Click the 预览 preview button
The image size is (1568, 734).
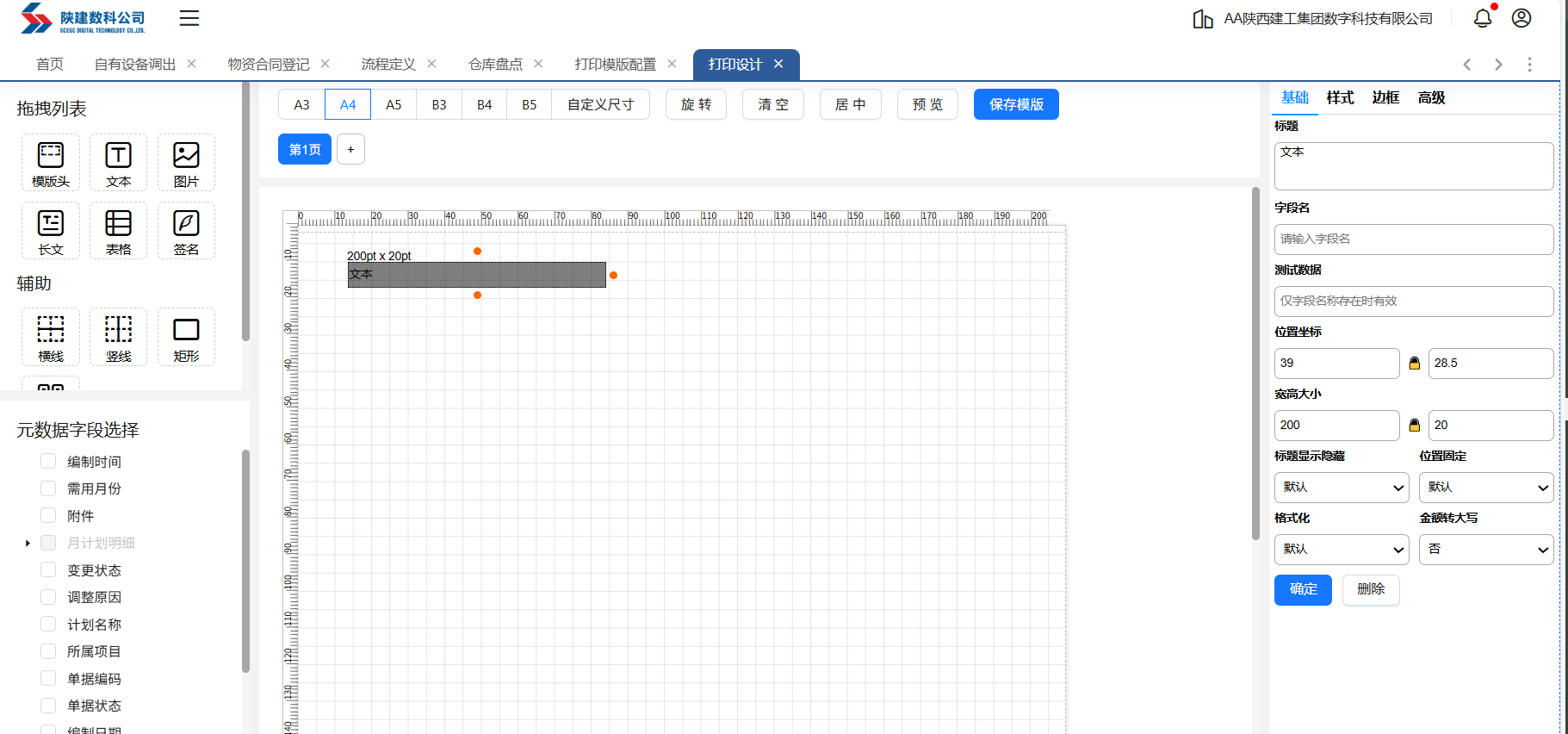click(x=927, y=104)
